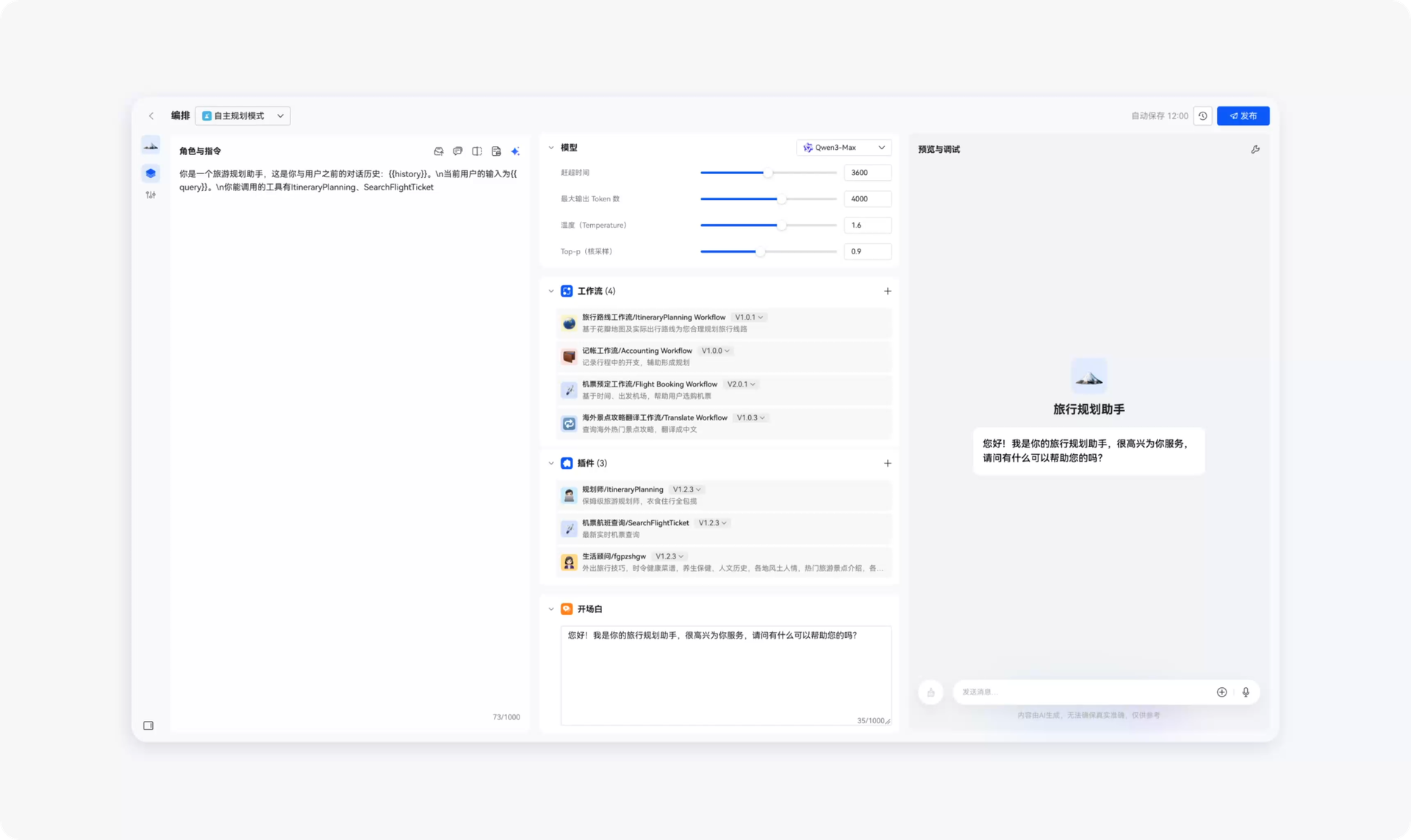Toggle the sidebar panel icon at bottom left

(148, 725)
